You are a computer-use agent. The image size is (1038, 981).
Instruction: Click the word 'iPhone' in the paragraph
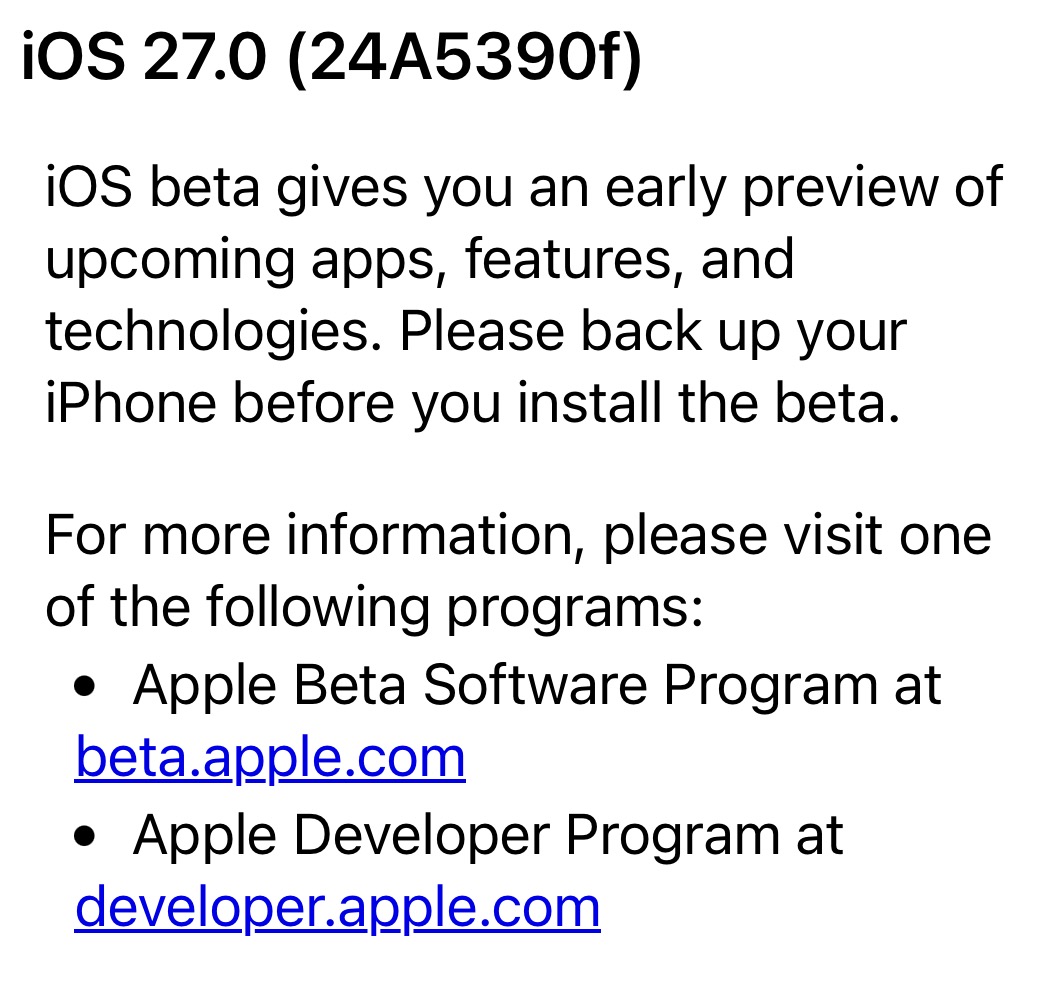click(x=131, y=403)
